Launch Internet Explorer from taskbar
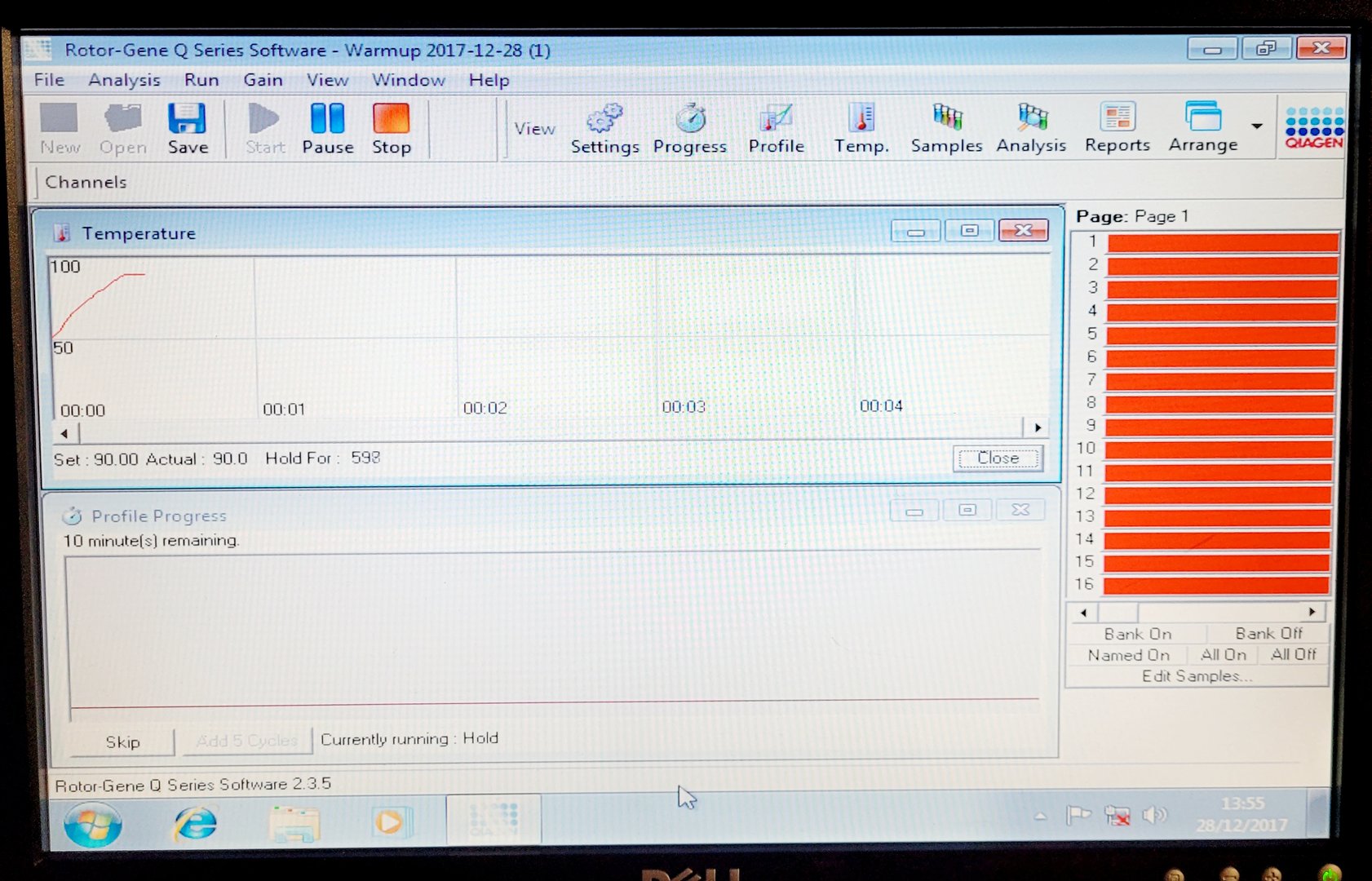1372x881 pixels. pos(195,823)
